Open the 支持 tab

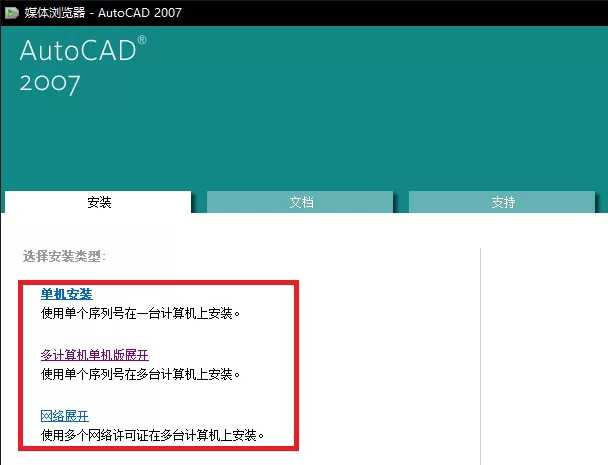click(x=502, y=202)
